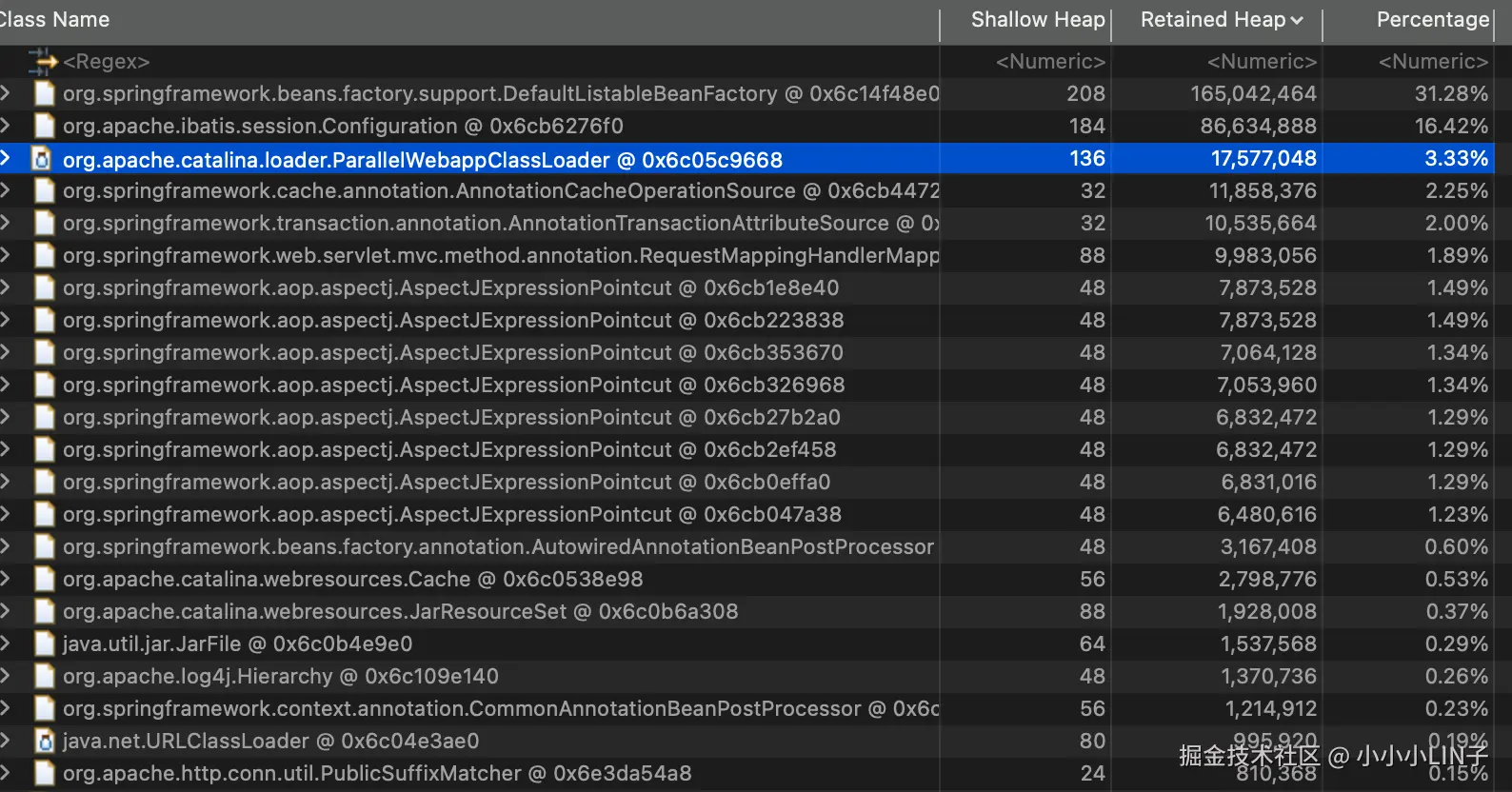Click the ibatis Configuration object icon
Screen dimensions: 1512x792
(x=44, y=126)
